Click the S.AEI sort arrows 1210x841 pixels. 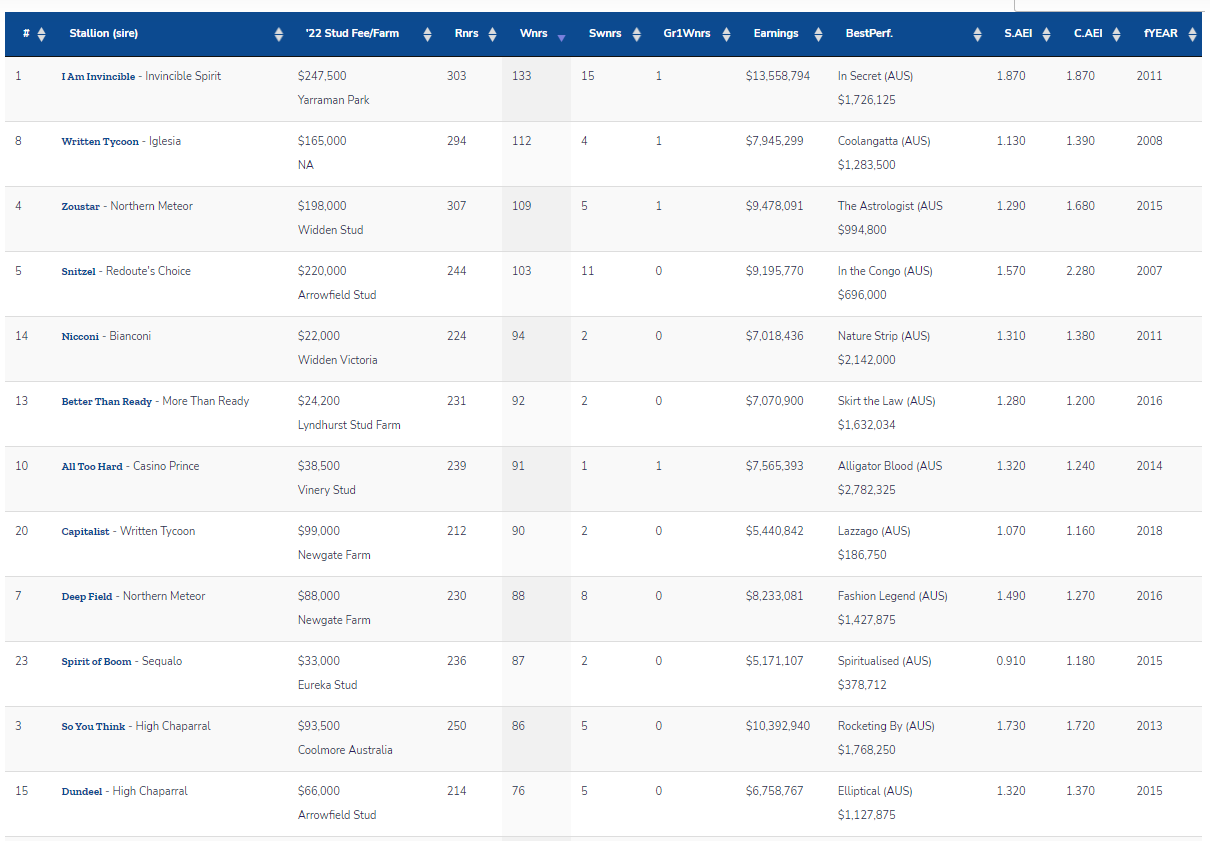[1046, 35]
